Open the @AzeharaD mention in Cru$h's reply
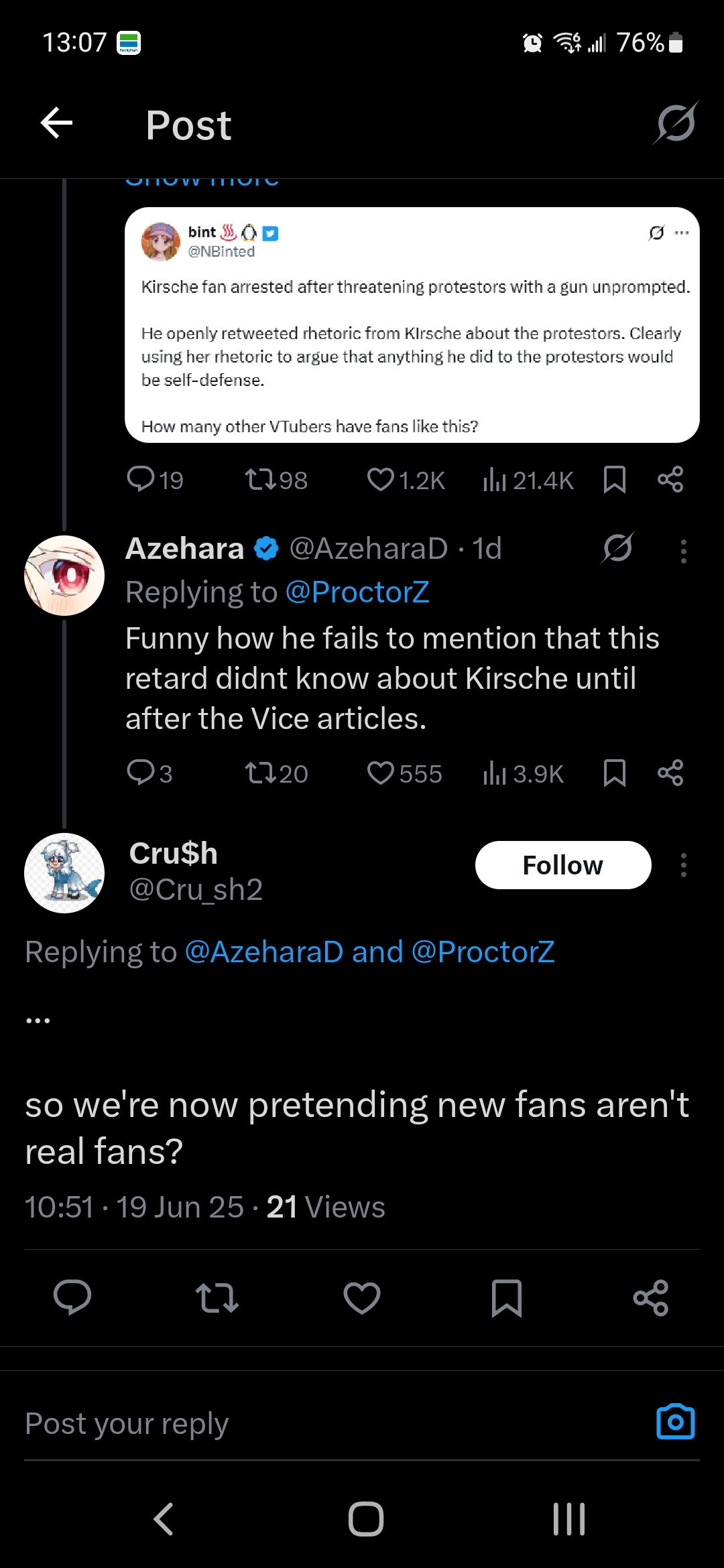The width and height of the screenshot is (724, 1568). [x=263, y=952]
